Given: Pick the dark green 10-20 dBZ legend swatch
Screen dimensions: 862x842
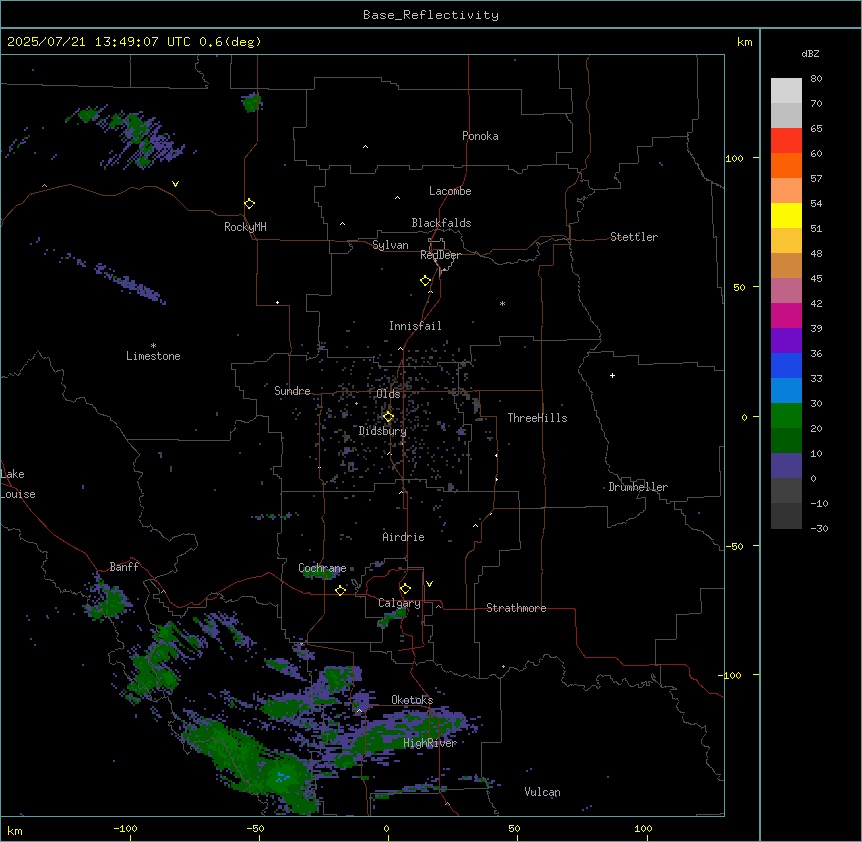Looking at the screenshot, I should 786,441.
